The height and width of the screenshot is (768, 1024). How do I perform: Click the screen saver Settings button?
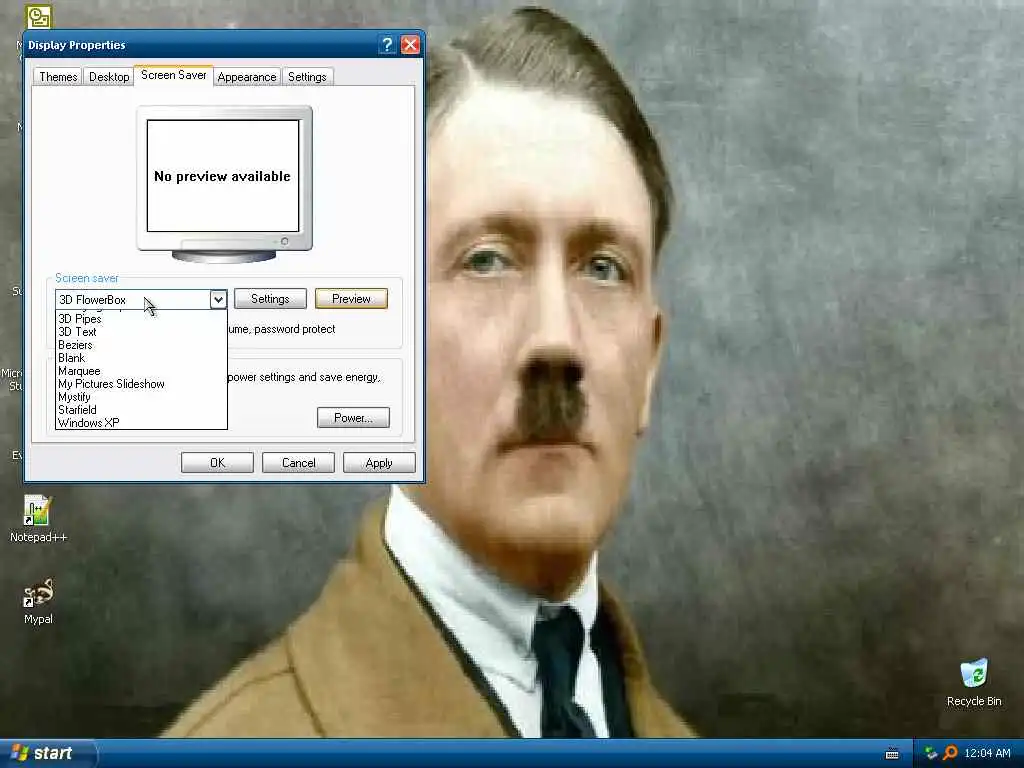tap(270, 299)
